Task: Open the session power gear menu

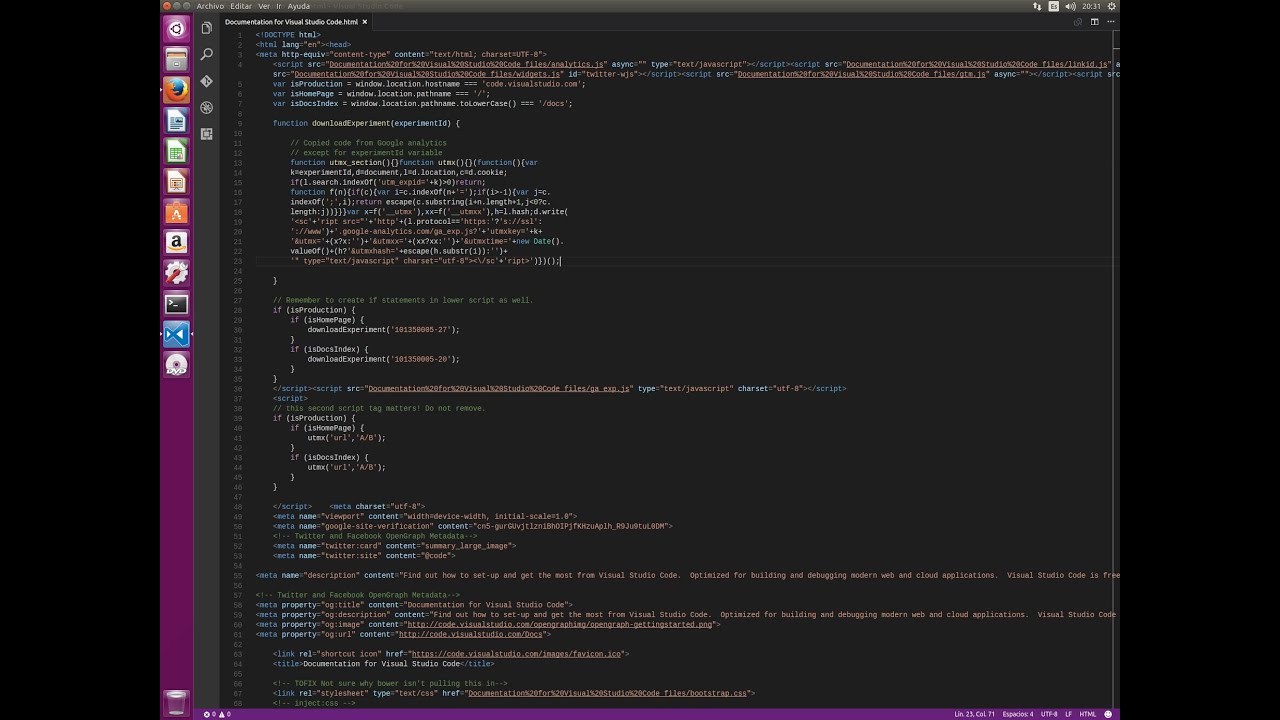Action: coord(1111,6)
